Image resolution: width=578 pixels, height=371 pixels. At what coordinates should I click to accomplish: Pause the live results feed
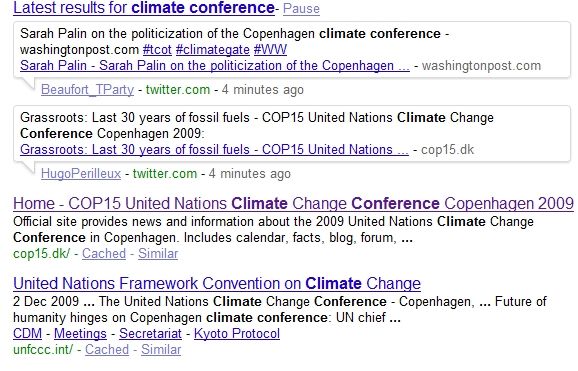tap(301, 8)
